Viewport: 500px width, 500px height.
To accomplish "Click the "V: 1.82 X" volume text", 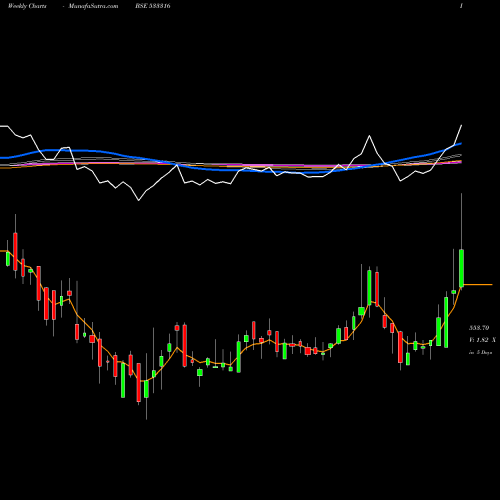I will [482, 340].
